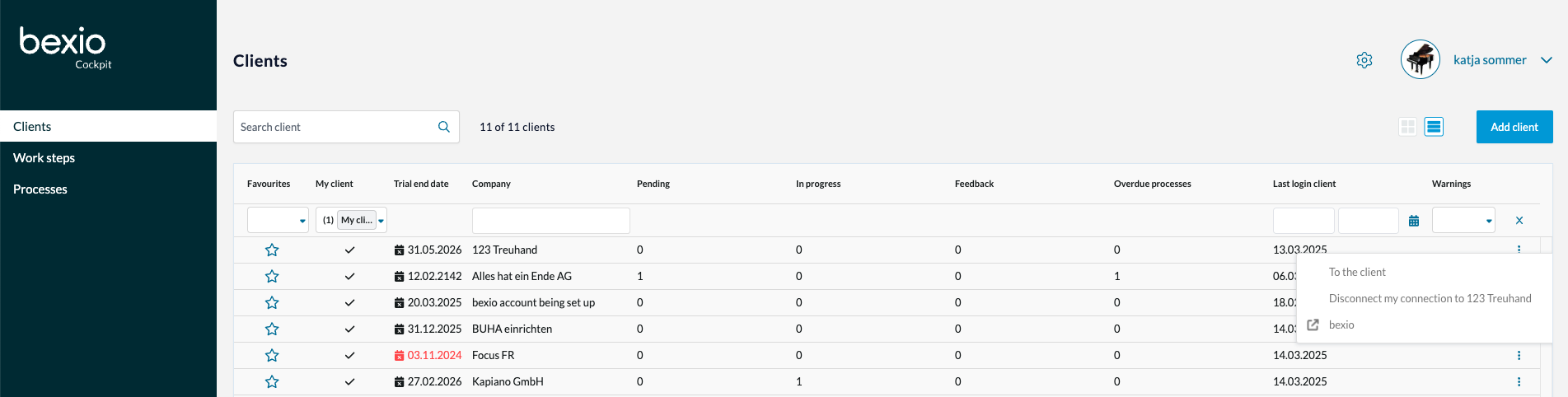Expand the Favourites filter dropdown
The width and height of the screenshot is (1568, 397).
click(x=278, y=221)
